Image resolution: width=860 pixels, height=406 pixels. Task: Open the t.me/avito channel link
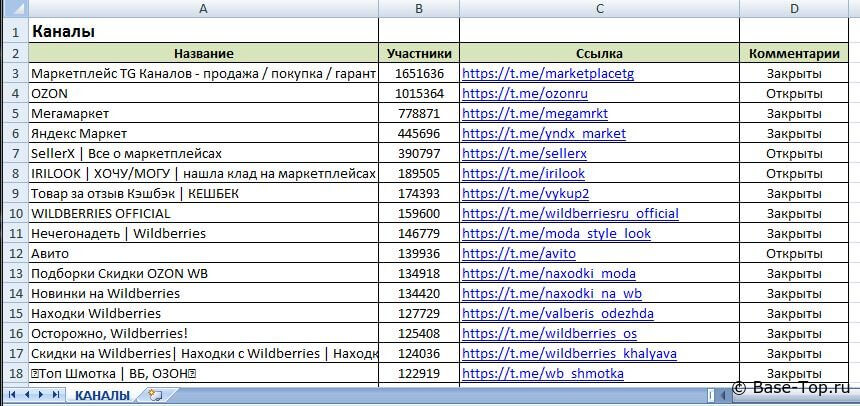(x=518, y=254)
